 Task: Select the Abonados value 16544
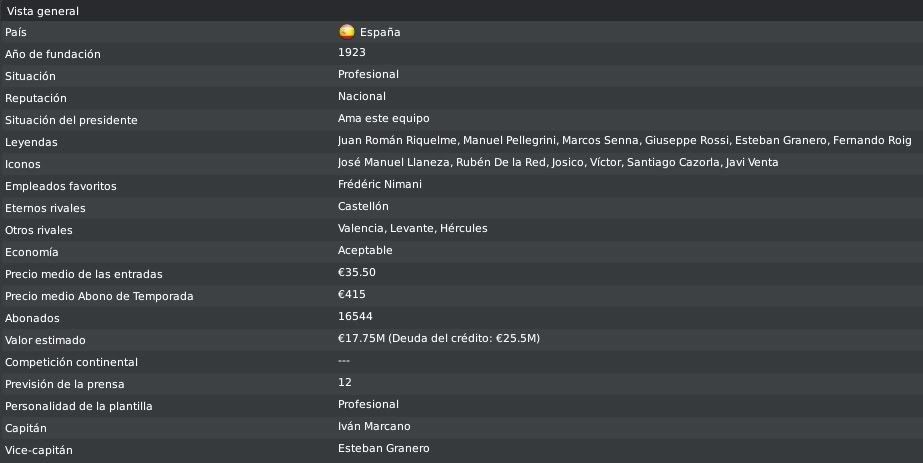[355, 317]
